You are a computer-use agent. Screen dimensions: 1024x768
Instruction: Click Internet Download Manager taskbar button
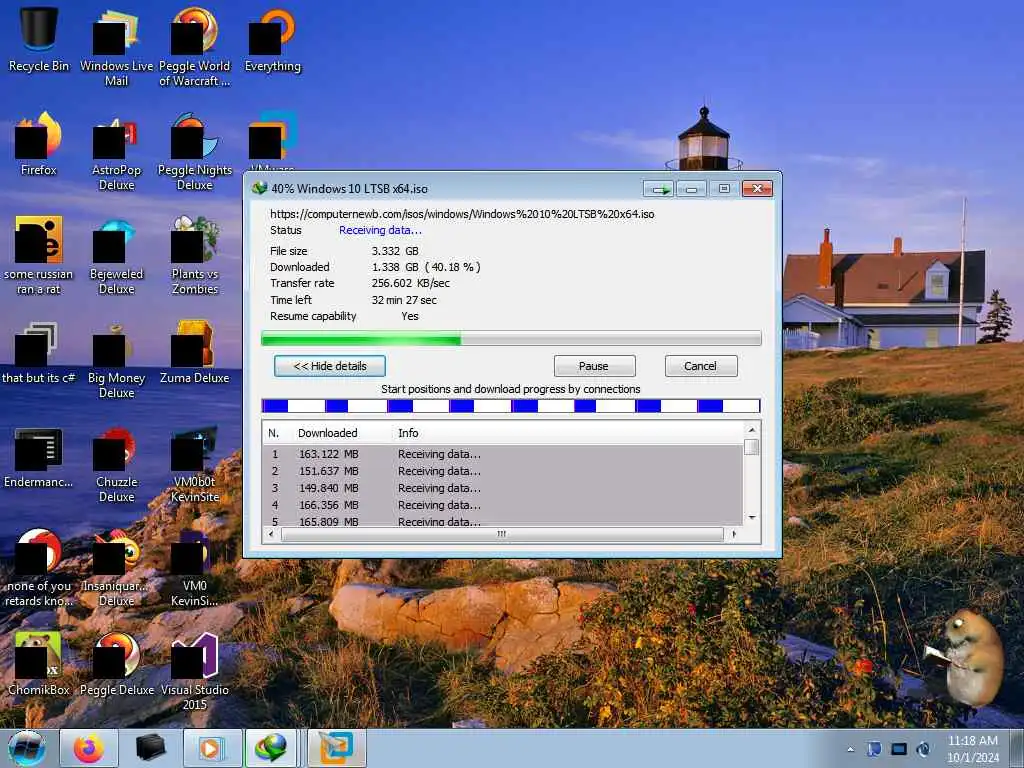(271, 748)
